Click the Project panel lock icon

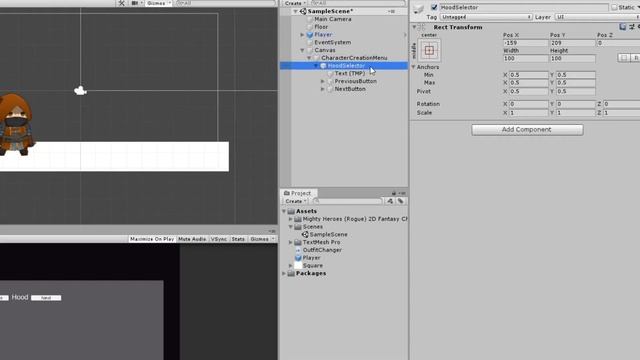pos(394,193)
